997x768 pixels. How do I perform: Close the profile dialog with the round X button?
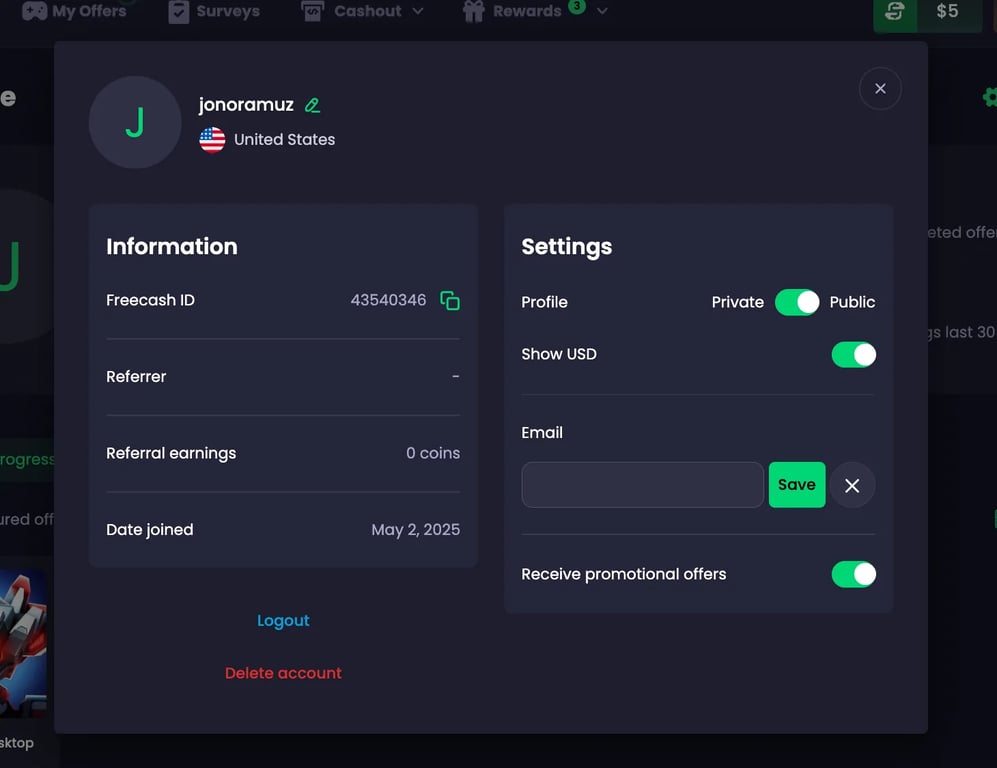click(x=880, y=88)
